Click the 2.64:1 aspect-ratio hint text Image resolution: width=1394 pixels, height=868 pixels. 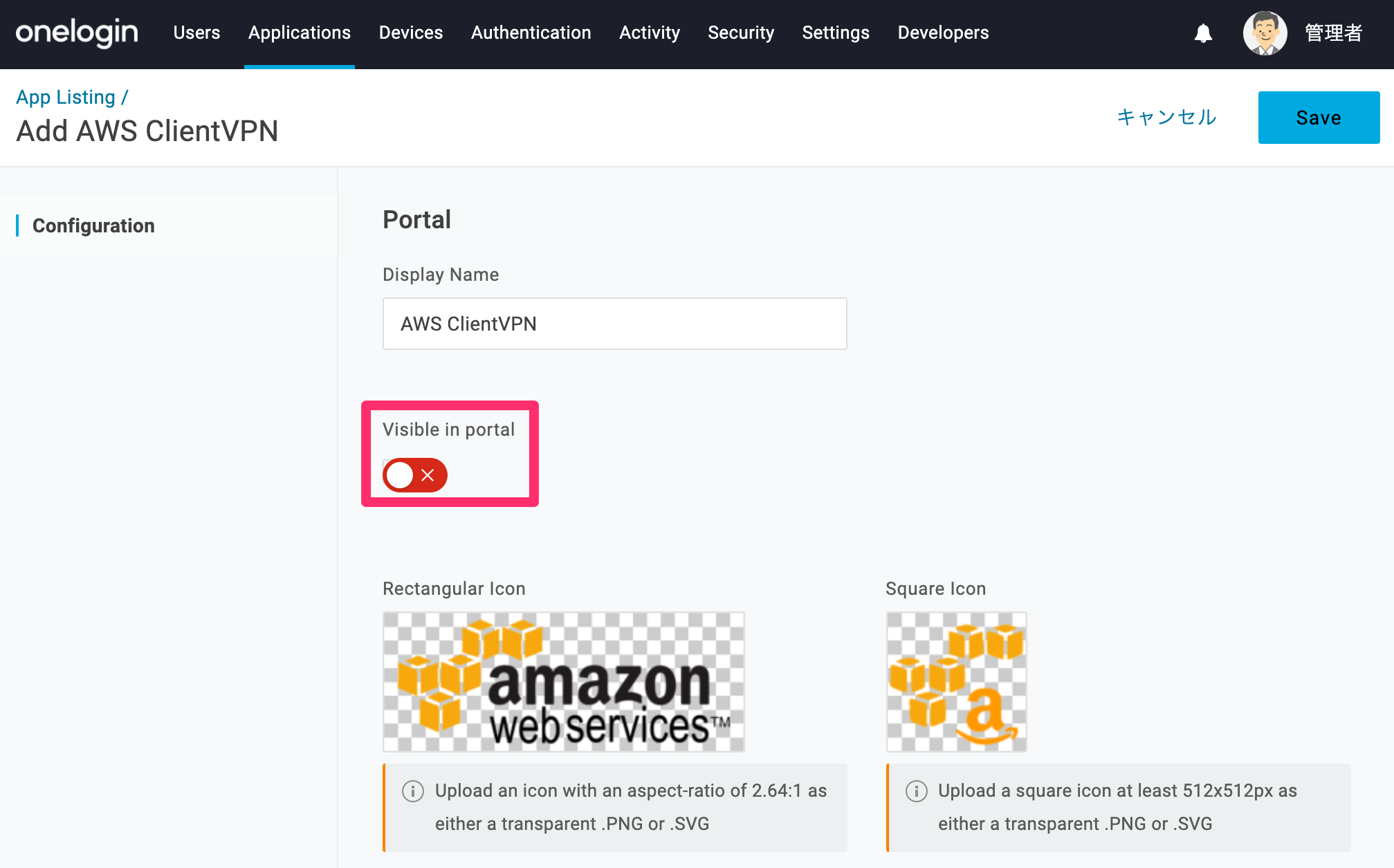631,807
